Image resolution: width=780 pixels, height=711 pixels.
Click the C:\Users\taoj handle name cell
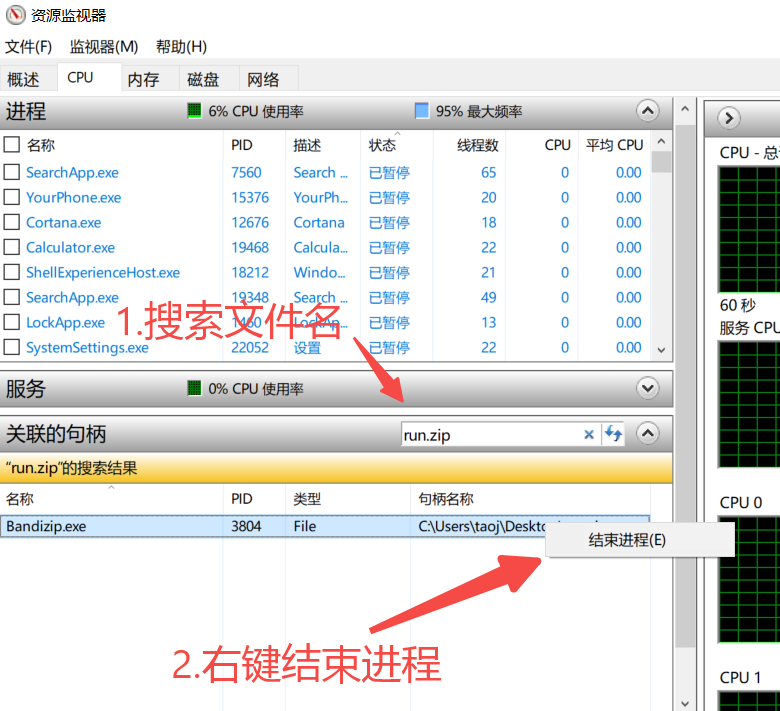point(482,526)
